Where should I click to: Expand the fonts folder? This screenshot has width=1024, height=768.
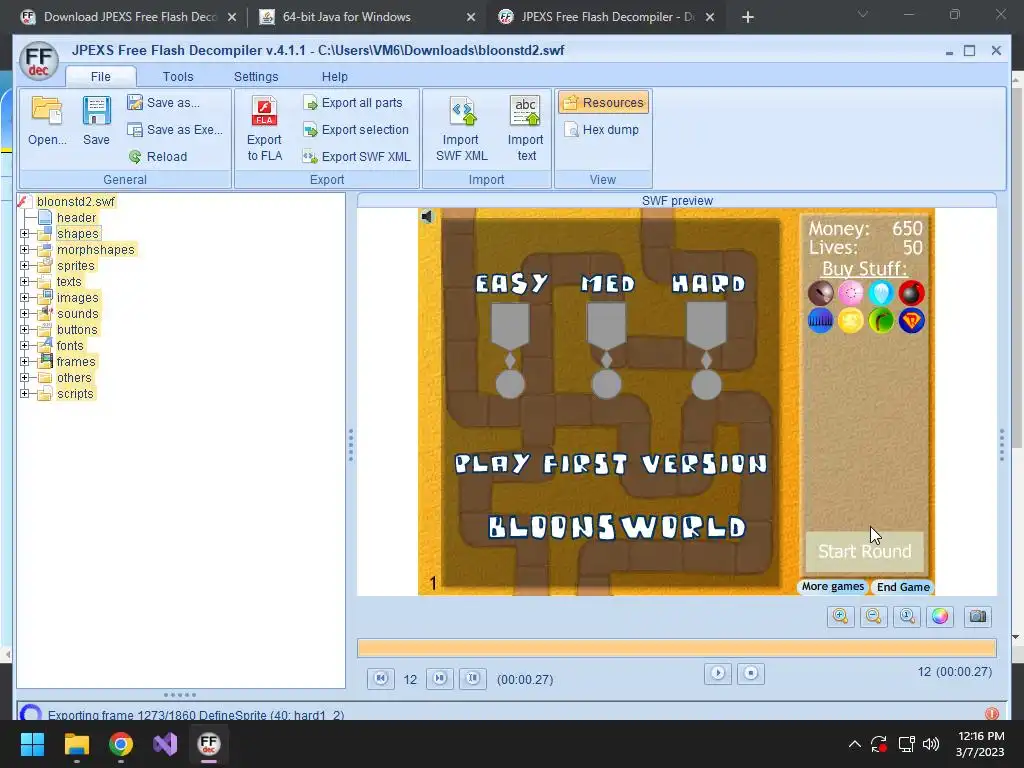tap(25, 345)
